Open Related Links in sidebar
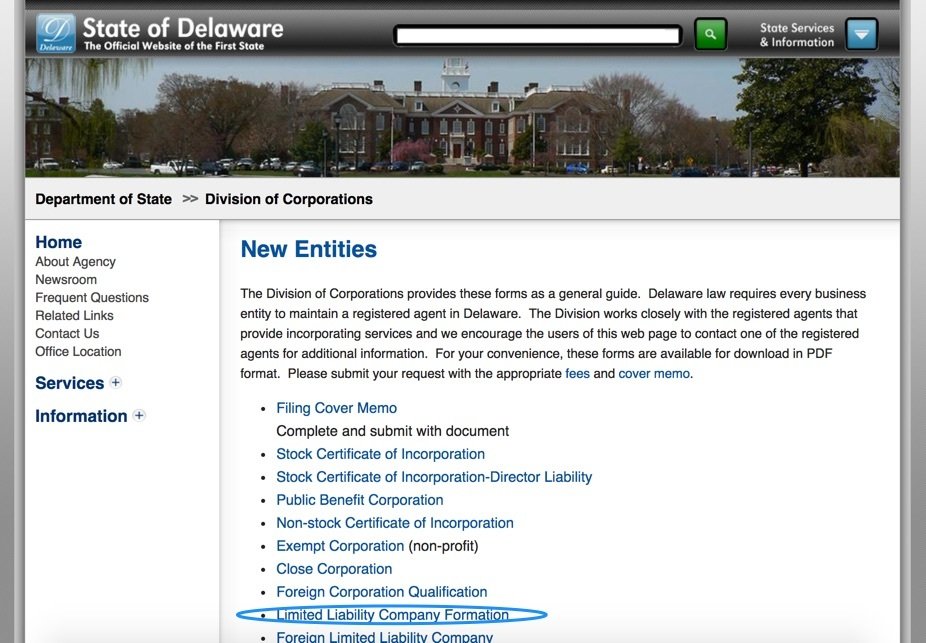926x643 pixels. point(74,315)
